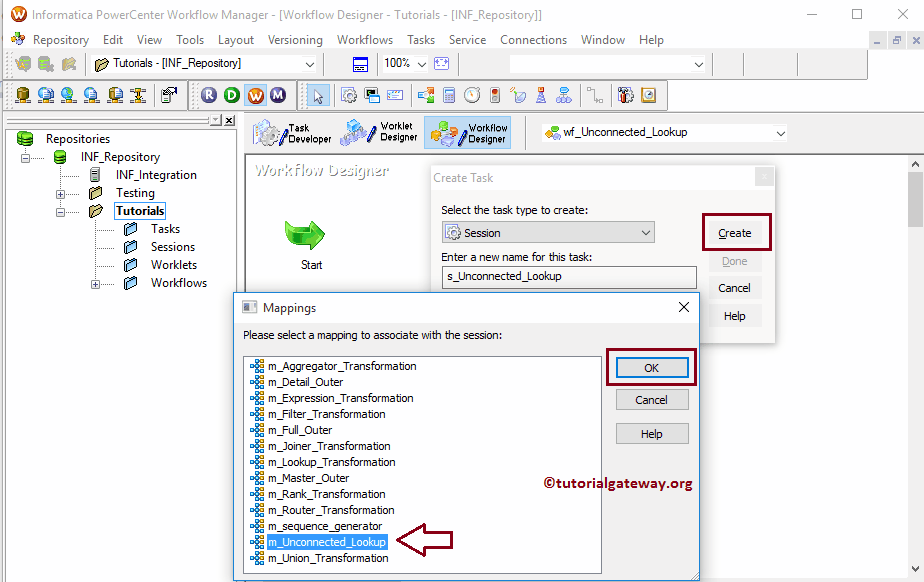The height and width of the screenshot is (582, 924).
Task: Select m_Aggregator_Transformation mapping
Action: [342, 366]
